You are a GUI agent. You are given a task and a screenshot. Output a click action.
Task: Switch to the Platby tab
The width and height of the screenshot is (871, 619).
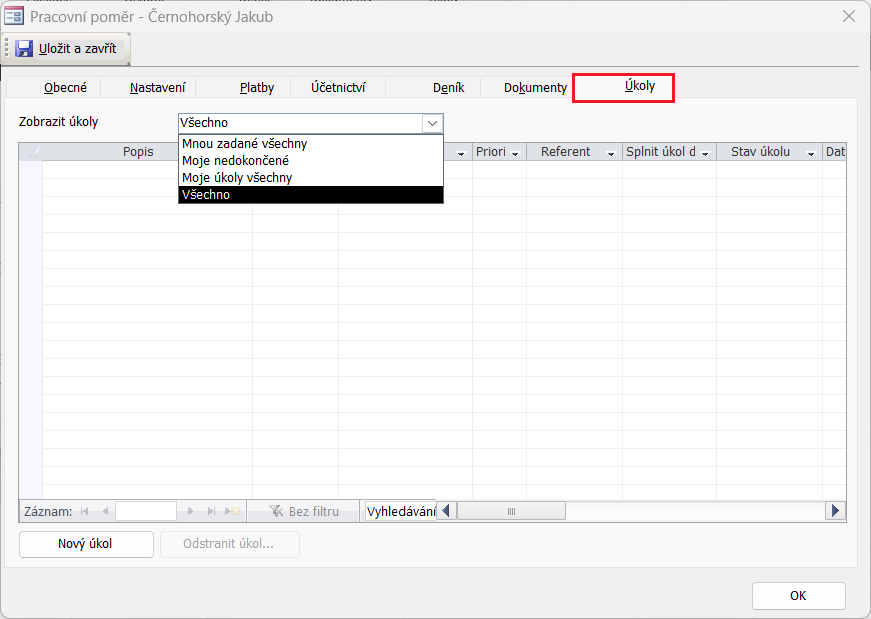pyautogui.click(x=257, y=87)
